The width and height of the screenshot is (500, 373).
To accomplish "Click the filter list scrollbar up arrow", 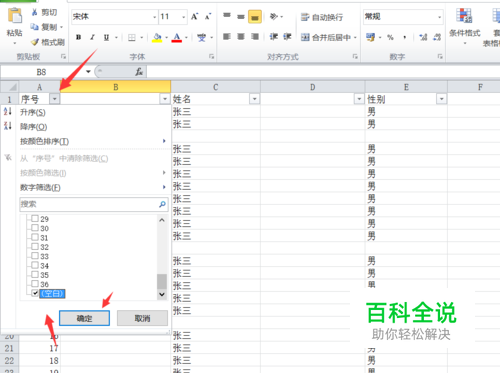I will point(162,220).
